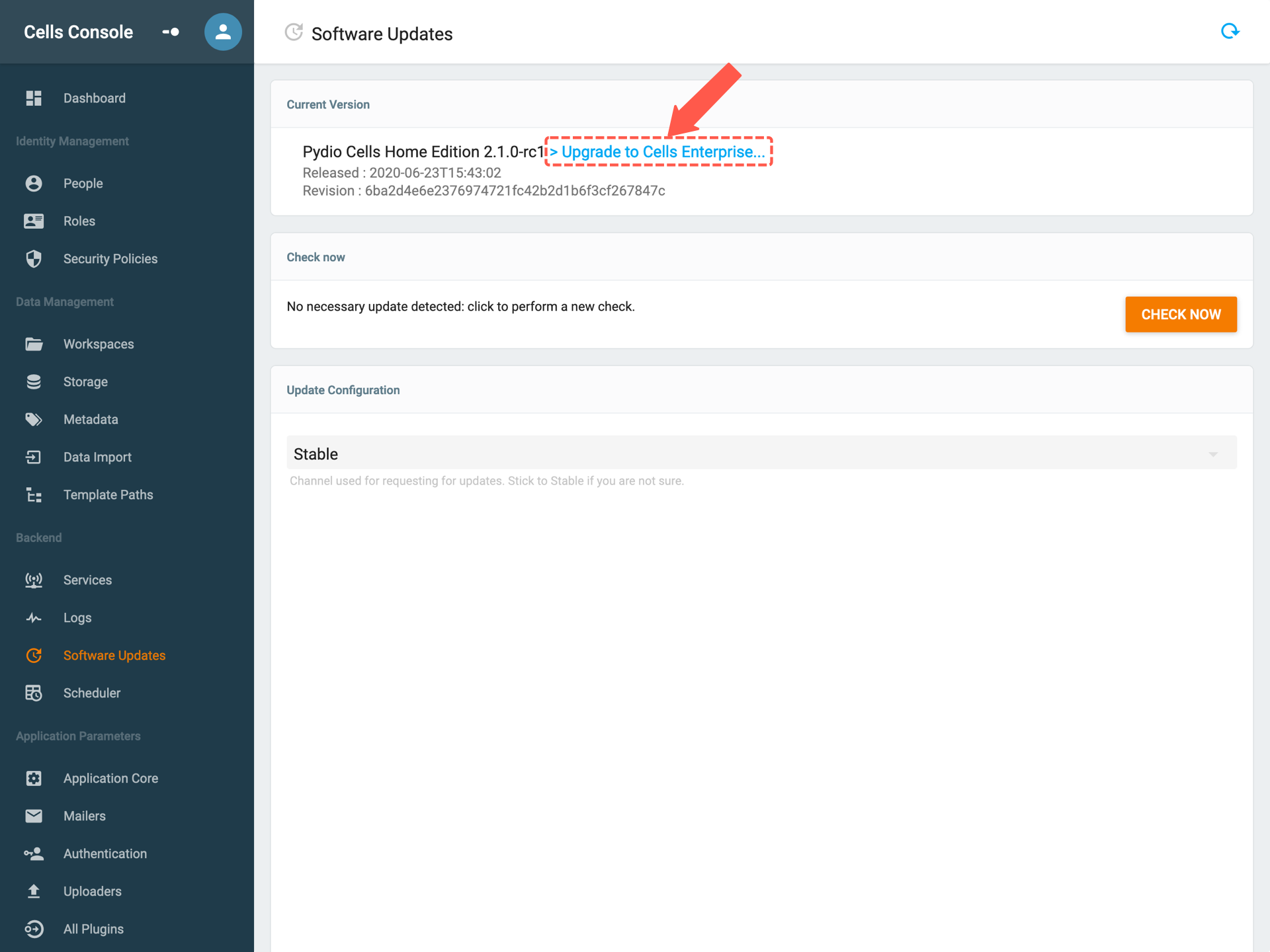
Task: Open the Stable update channel dropdown
Action: point(761,454)
